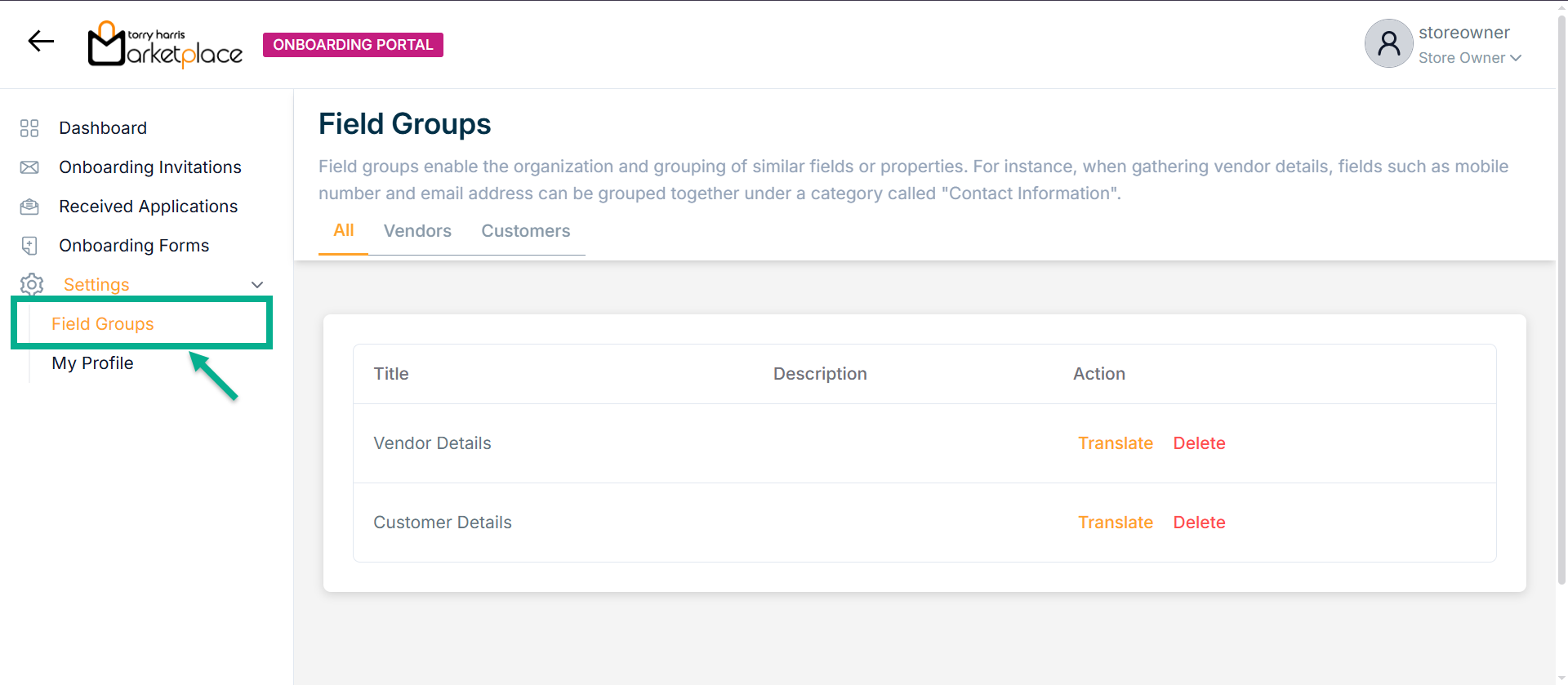Translate the Vendor Details group
This screenshot has height=685, width=1568.
tap(1115, 443)
